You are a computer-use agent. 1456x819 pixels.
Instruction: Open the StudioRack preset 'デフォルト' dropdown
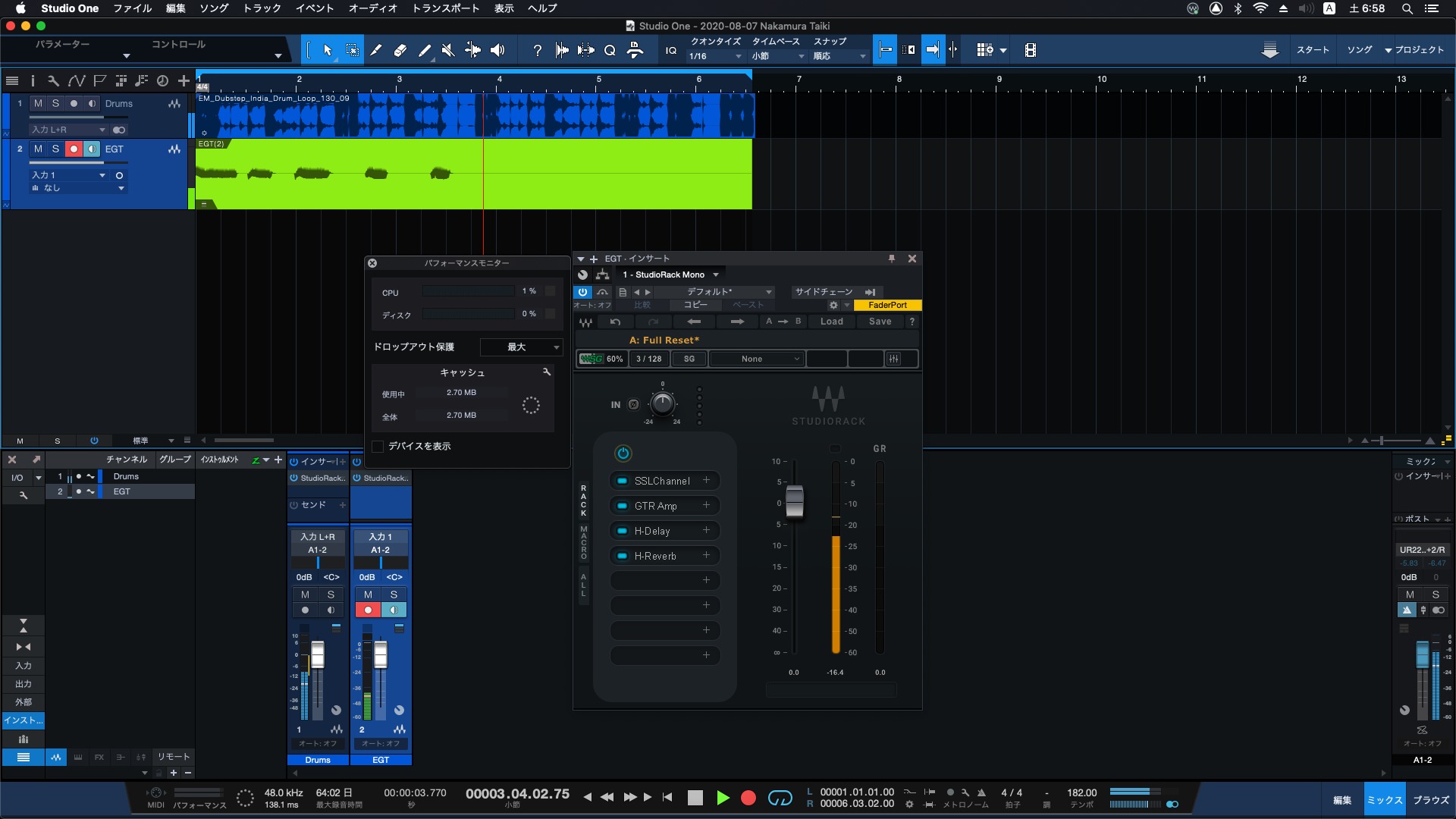[x=716, y=292]
